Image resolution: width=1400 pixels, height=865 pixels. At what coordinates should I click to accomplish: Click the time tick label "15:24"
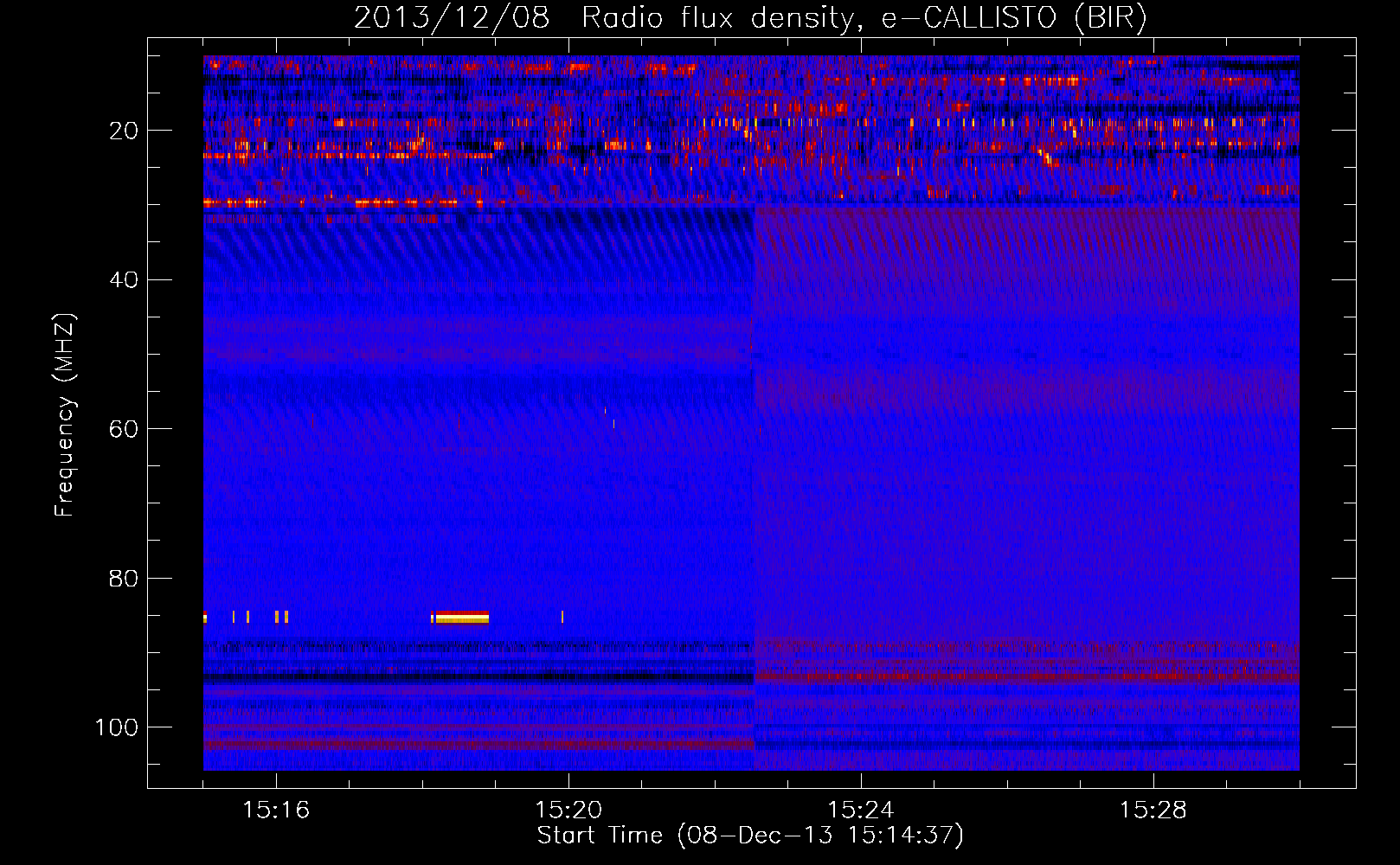click(x=861, y=810)
